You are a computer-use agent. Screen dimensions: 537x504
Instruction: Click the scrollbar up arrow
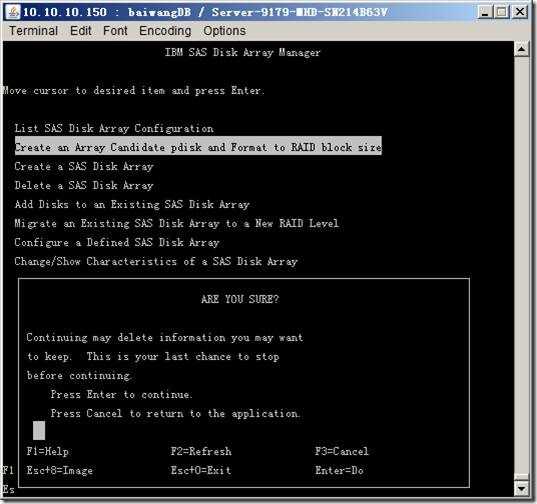(x=522, y=50)
